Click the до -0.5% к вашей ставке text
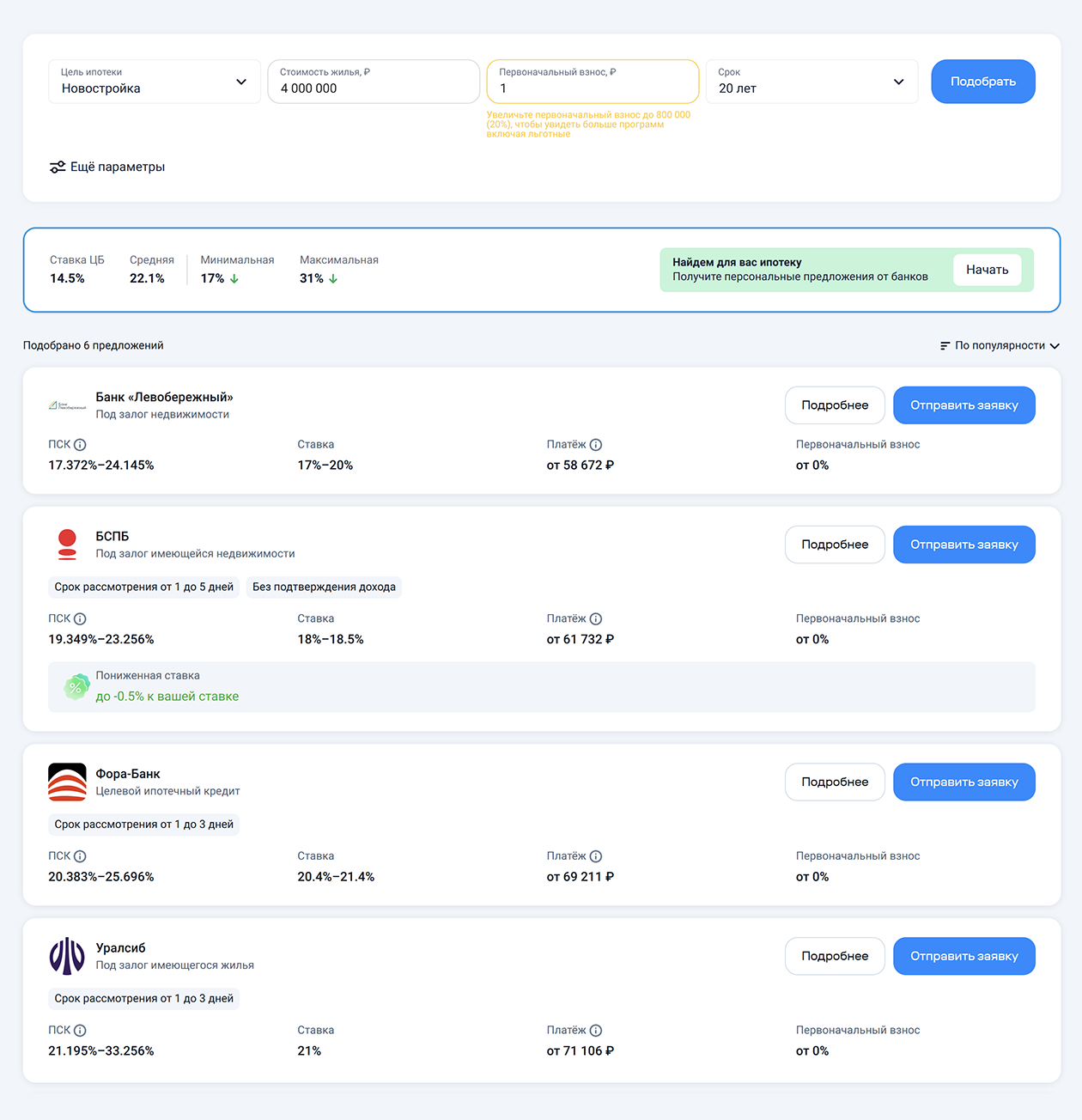This screenshot has width=1082, height=1120. (x=167, y=697)
